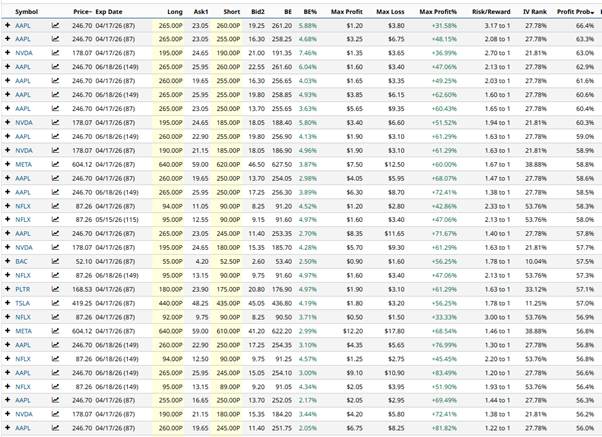Show chart for AAPL row with BE 258.85
Screen dimensions: 602x437
(55, 95)
